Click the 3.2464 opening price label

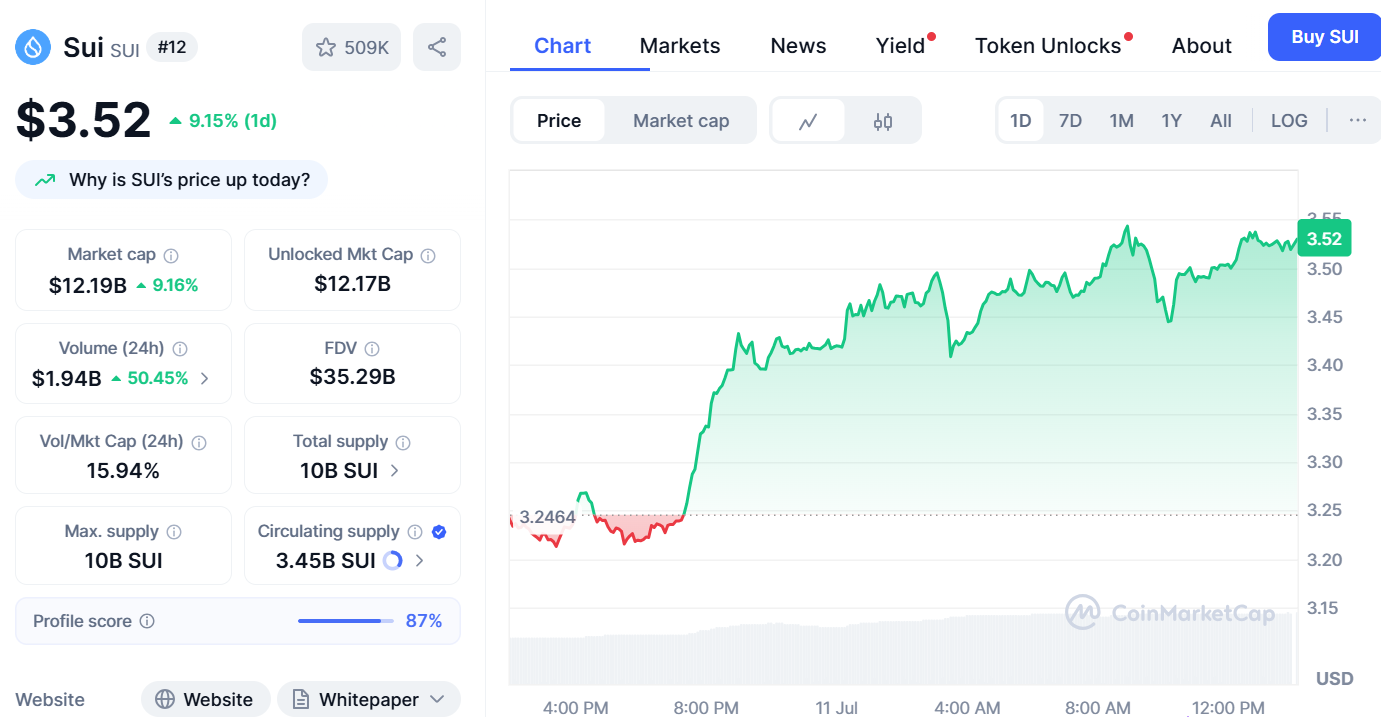coord(547,517)
